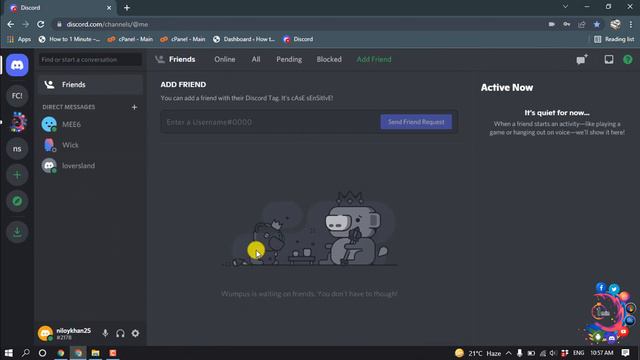Open Windows taskbar search
The width and height of the screenshot is (640, 360).
[25, 353]
